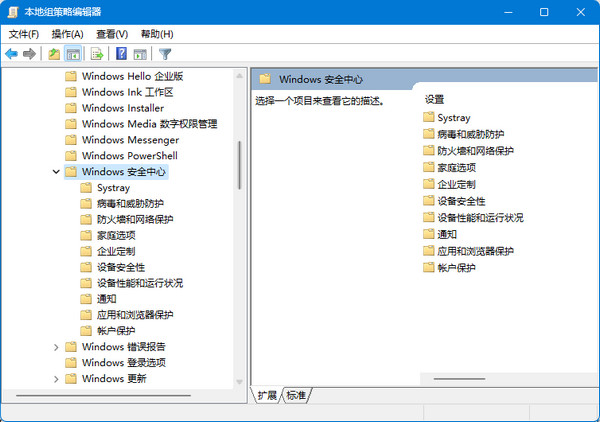Viewport: 600px width, 422px height.
Task: Click the Forward arrow toolbar icon
Action: pyautogui.click(x=29, y=54)
